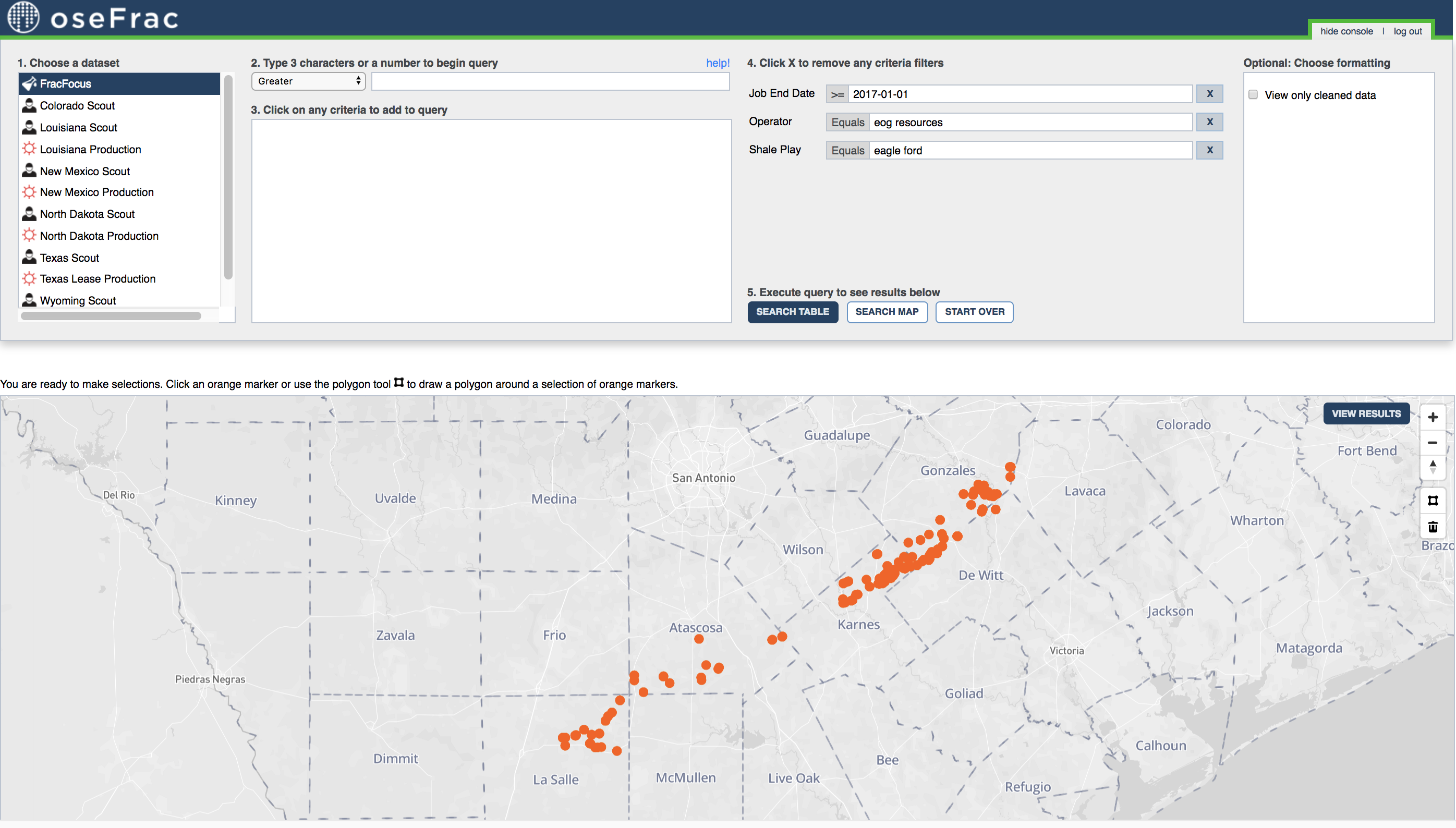Click the Start Over button
The width and height of the screenshot is (1456, 828).
coord(974,312)
